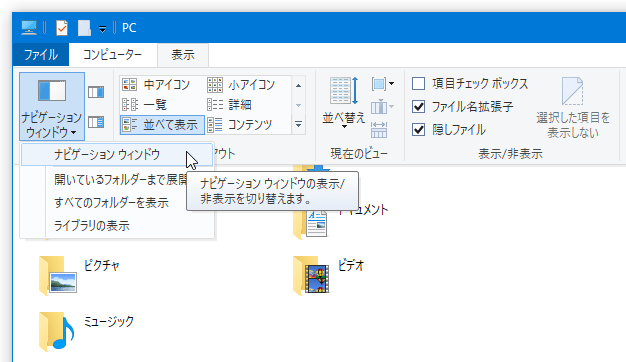Click the New folder quick access icon
This screenshot has height=362, width=626.
(x=84, y=28)
